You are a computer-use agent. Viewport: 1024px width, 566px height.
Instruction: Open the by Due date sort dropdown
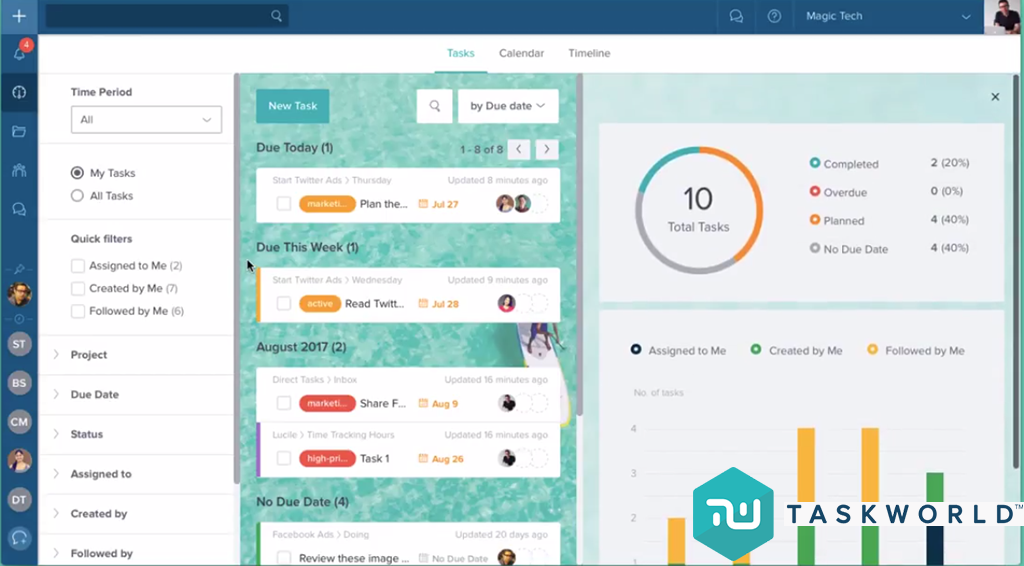point(508,106)
